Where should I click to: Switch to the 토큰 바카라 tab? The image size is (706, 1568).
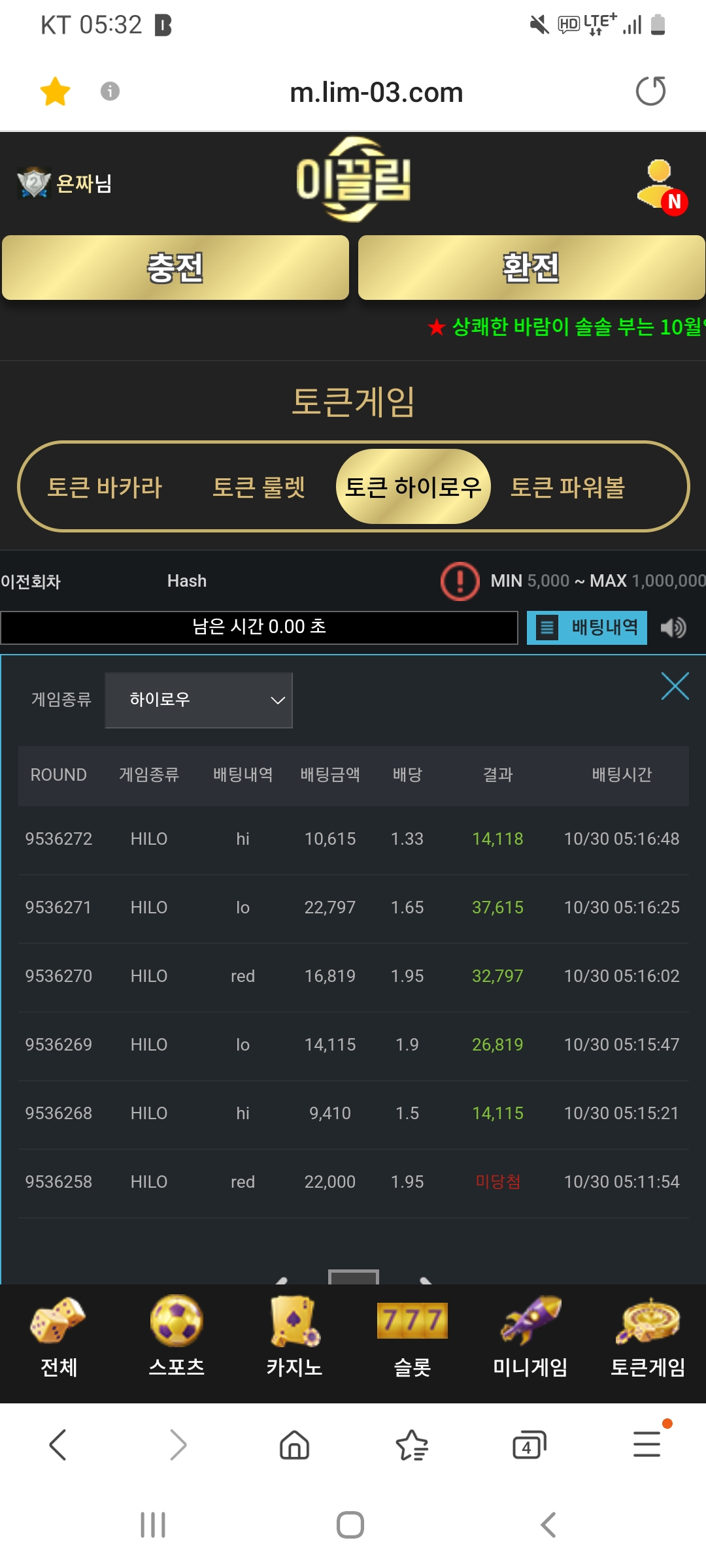(105, 487)
